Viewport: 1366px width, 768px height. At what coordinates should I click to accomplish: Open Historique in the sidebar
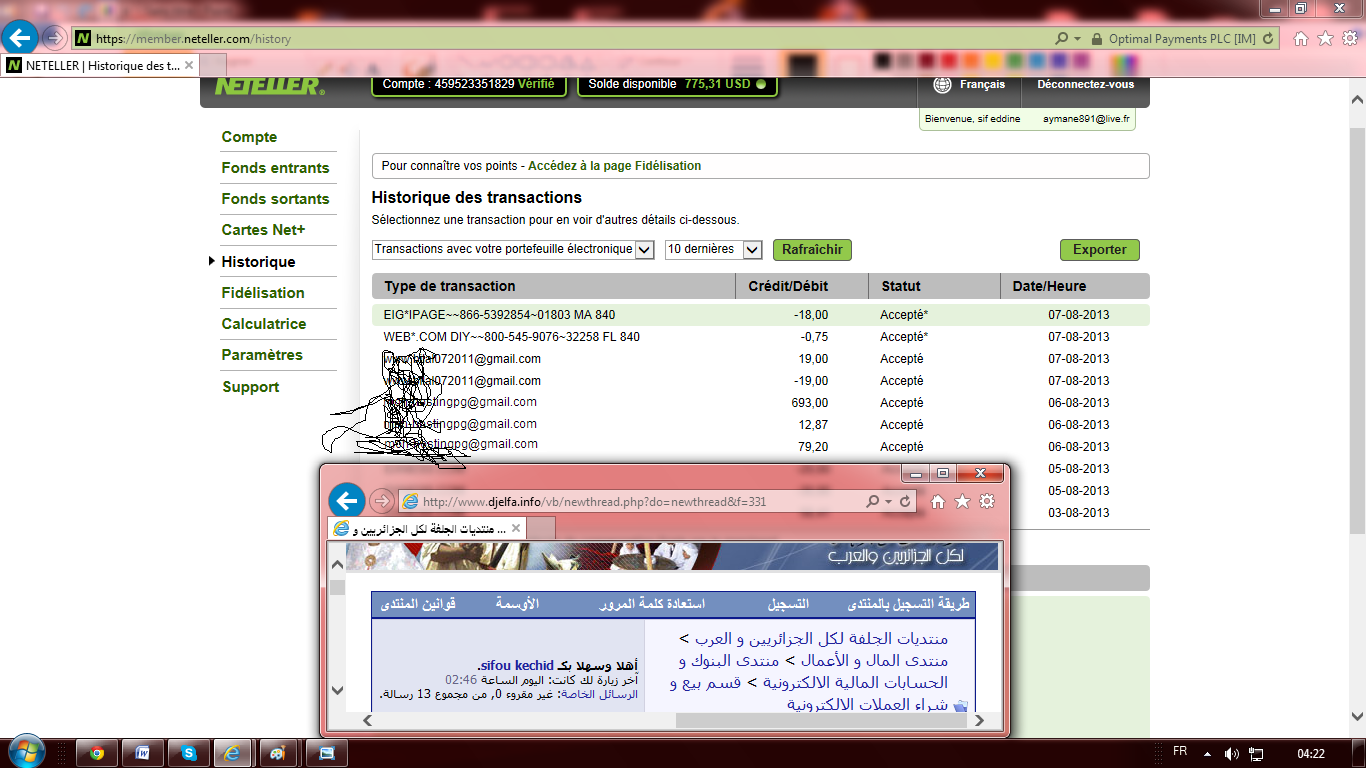click(x=258, y=262)
